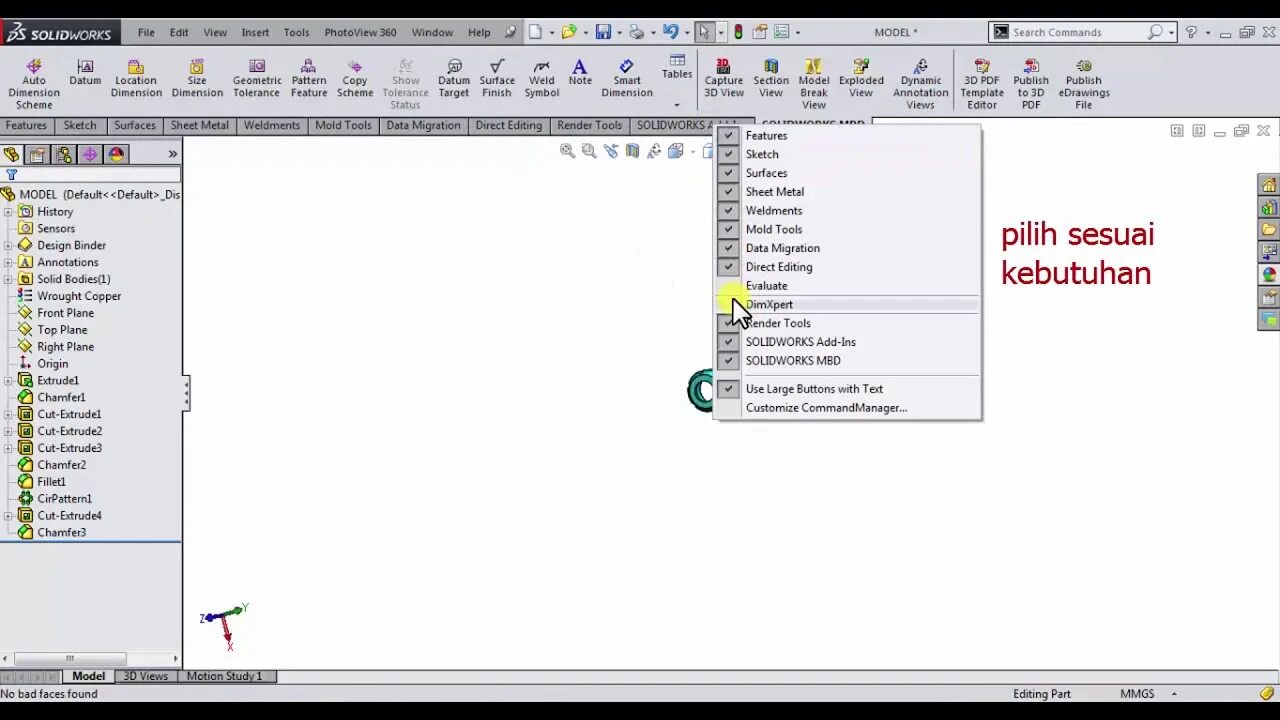Switch to the Render Tools CommandManager tab
The width and height of the screenshot is (1280, 720).
click(x=589, y=125)
